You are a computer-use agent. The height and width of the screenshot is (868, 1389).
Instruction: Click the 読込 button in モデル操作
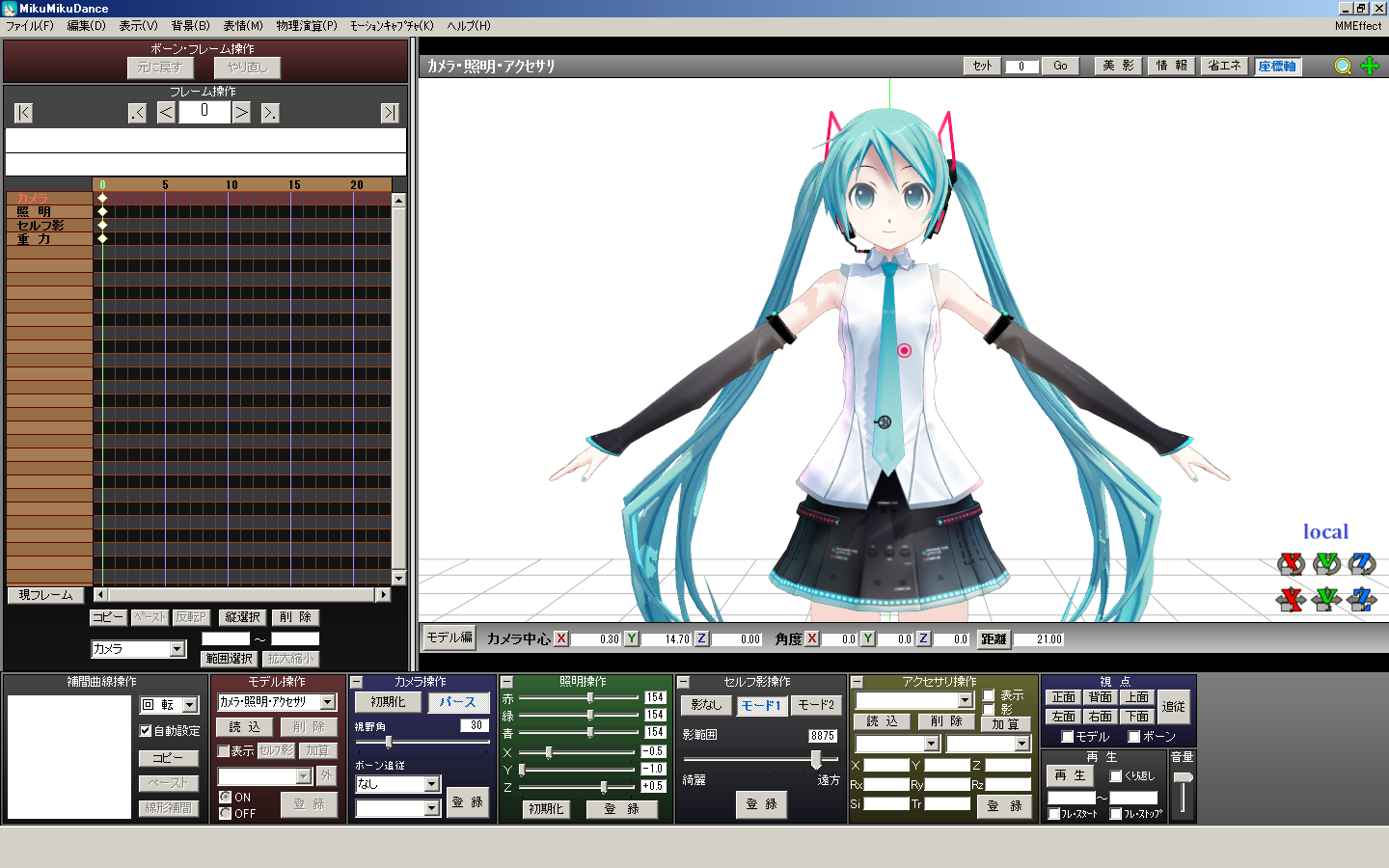tap(244, 727)
